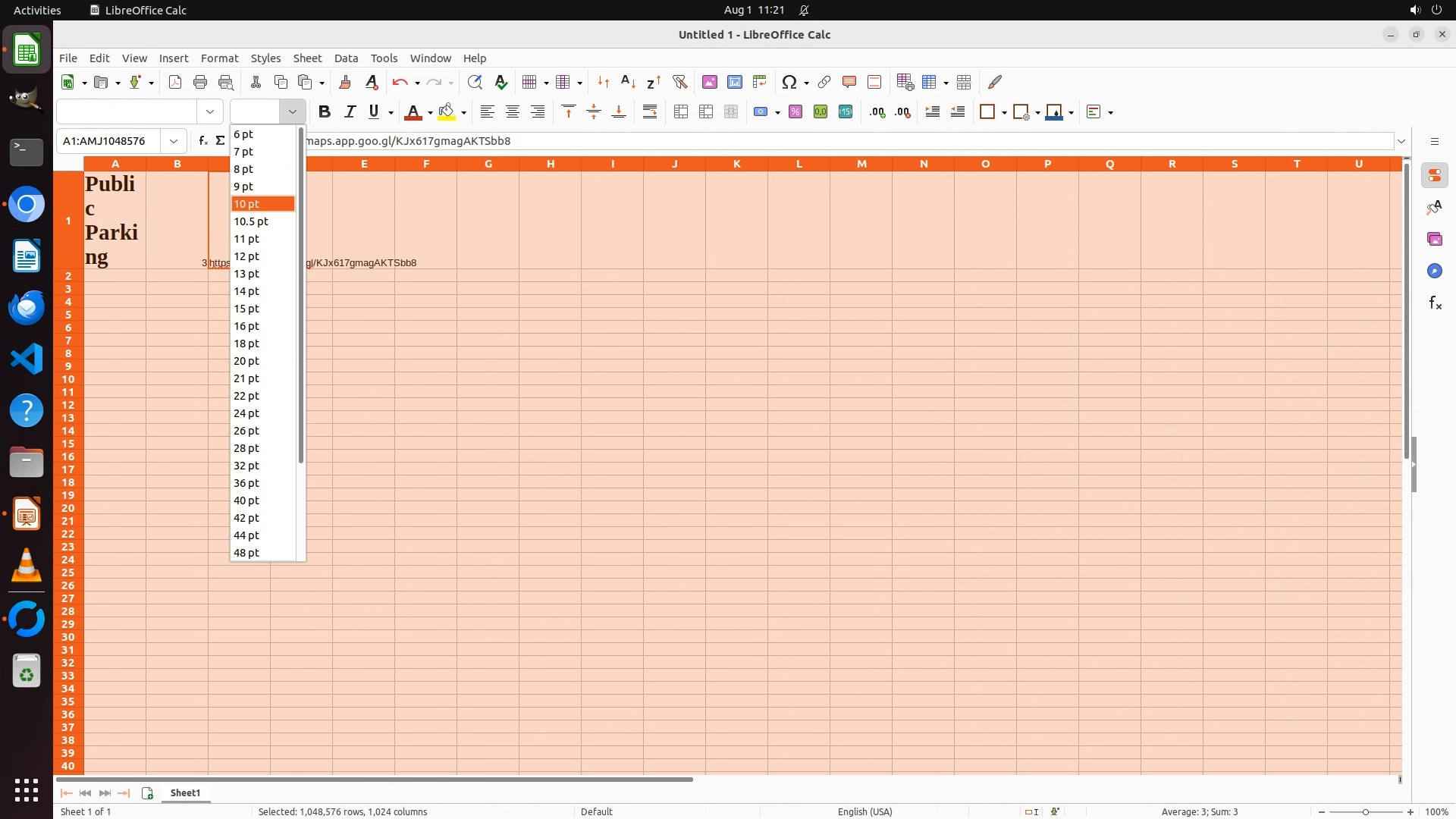Click the AutoFilter funnel icon
Viewport: 1456px width, 819px height.
pyautogui.click(x=679, y=82)
